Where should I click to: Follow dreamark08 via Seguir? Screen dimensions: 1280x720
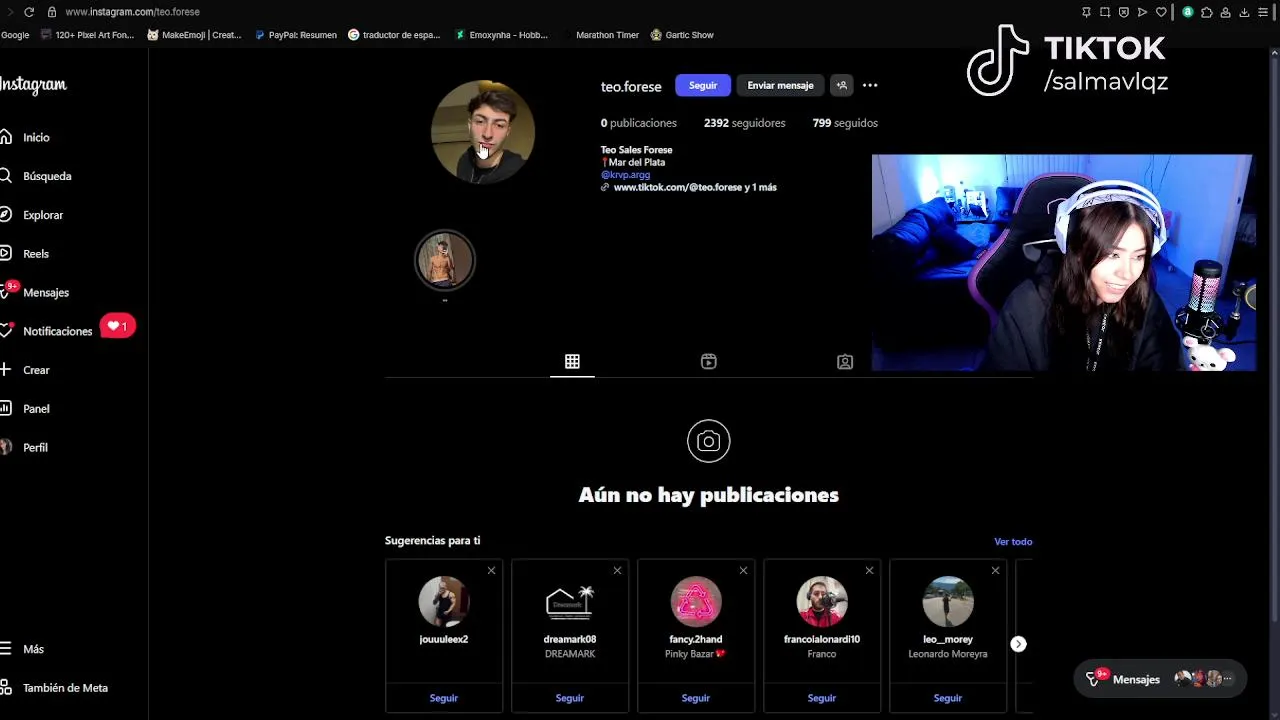(570, 698)
